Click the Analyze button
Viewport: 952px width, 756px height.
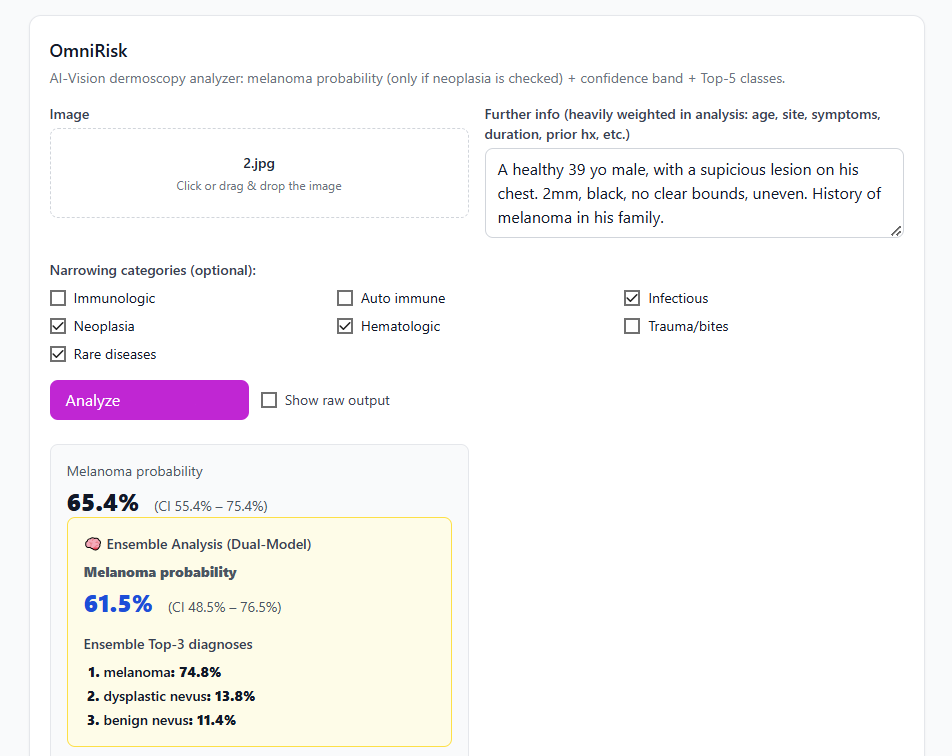(148, 400)
